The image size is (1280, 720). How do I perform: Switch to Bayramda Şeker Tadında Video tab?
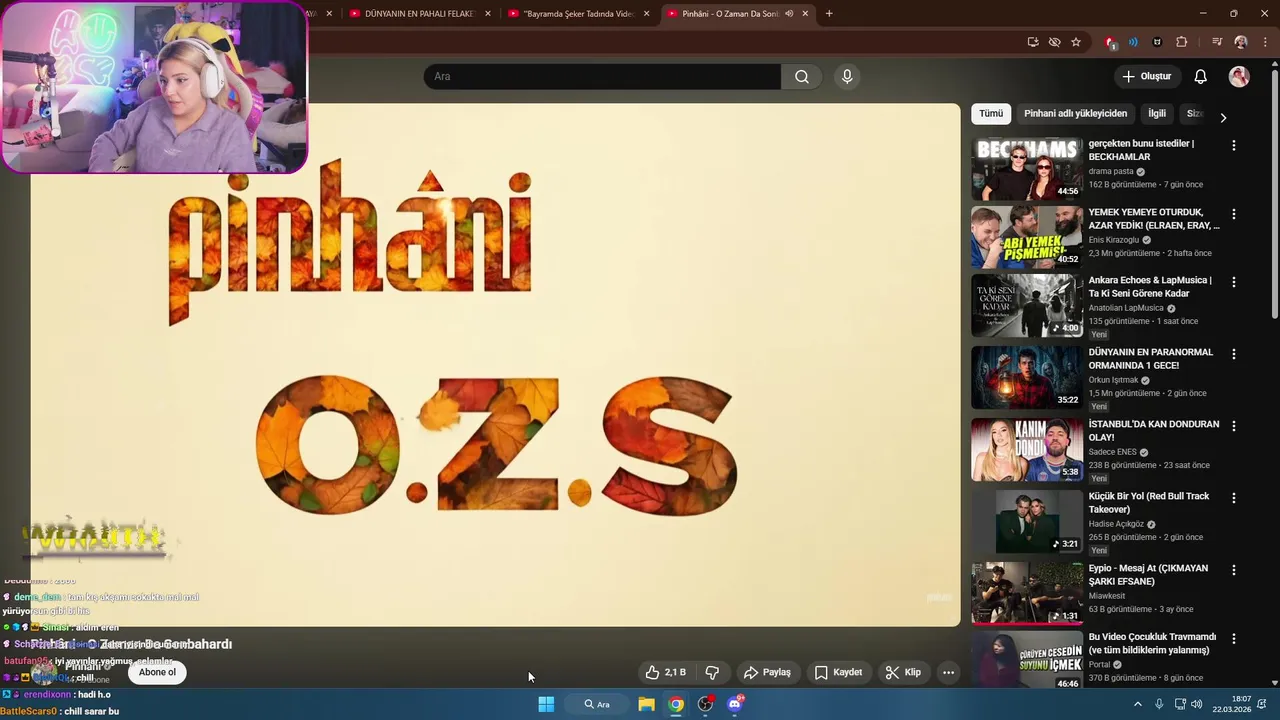pyautogui.click(x=577, y=14)
